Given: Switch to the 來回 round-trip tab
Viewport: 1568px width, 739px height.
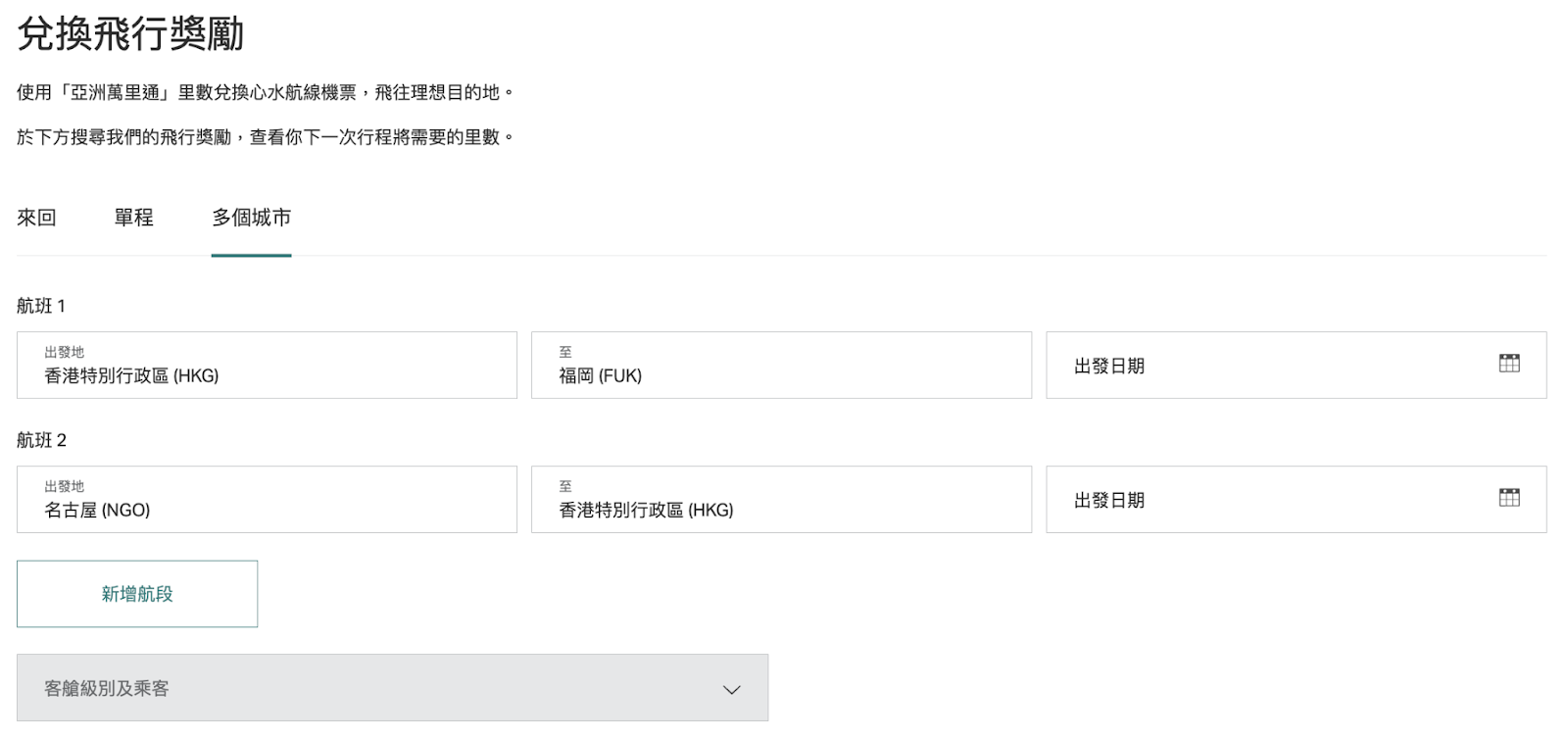Looking at the screenshot, I should tap(36, 218).
